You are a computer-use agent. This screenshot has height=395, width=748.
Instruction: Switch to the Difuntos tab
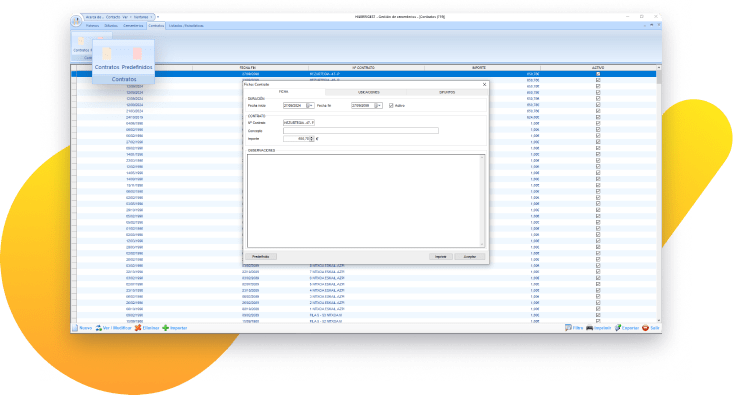(447, 92)
